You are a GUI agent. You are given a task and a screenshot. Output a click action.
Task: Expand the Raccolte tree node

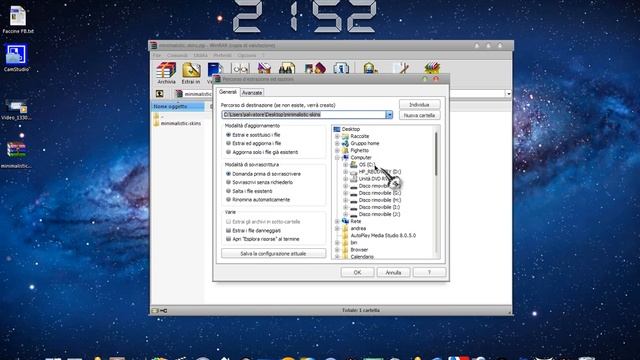(x=338, y=136)
